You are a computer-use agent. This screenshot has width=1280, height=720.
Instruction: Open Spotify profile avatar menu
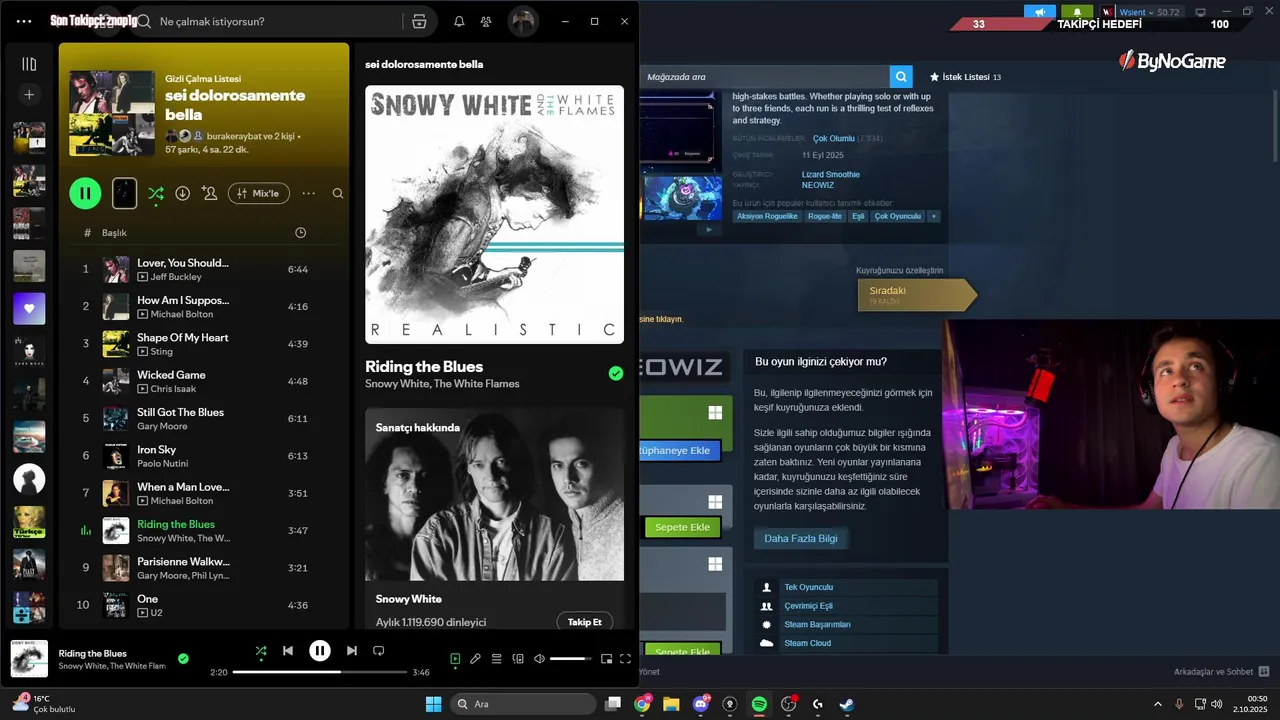(522, 21)
